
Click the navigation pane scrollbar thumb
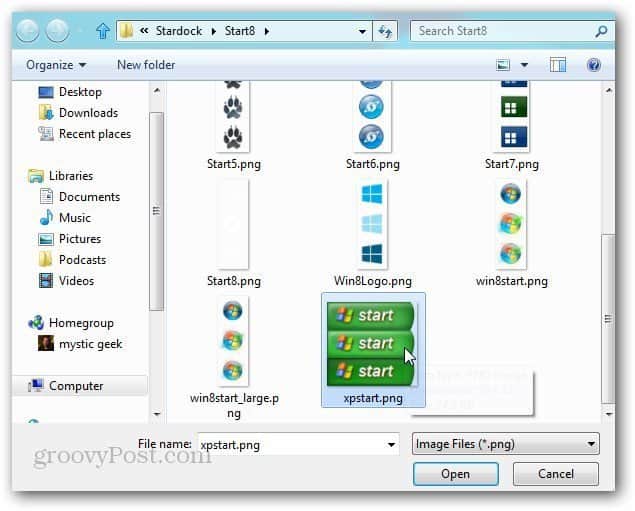click(157, 211)
